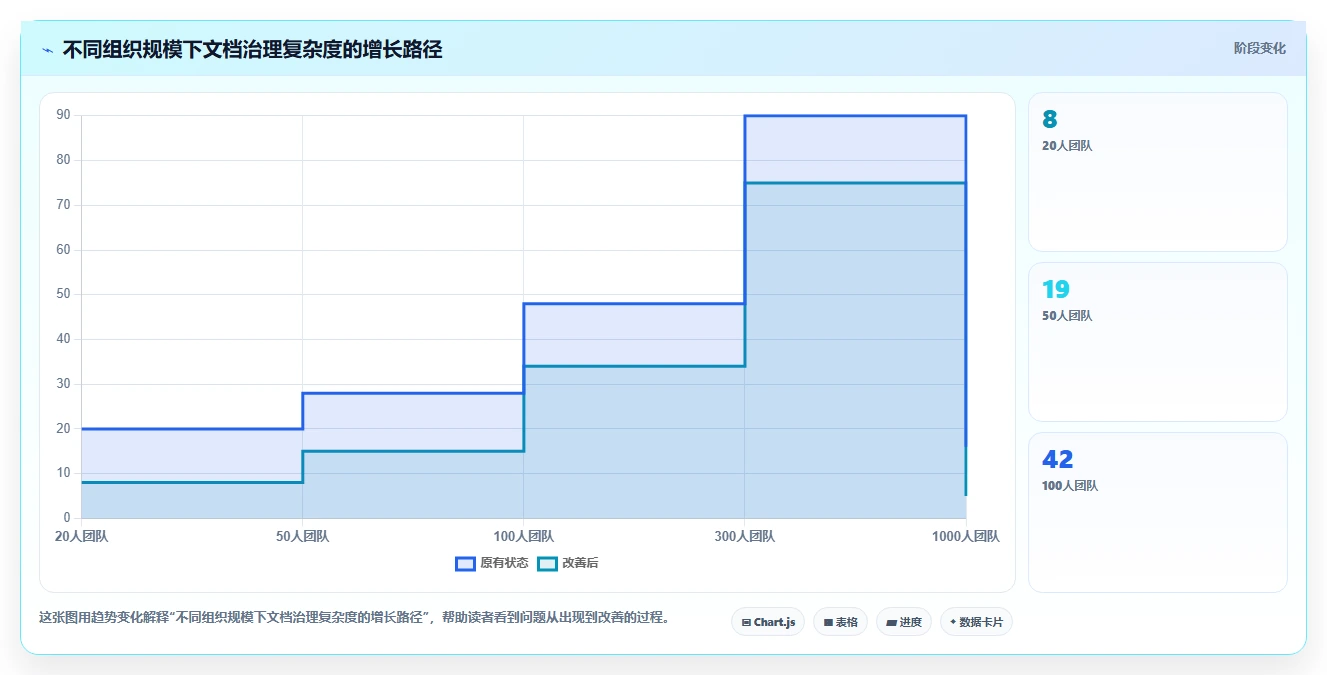Click the icon inside the 进度 tag
The image size is (1327, 675).
(891, 622)
